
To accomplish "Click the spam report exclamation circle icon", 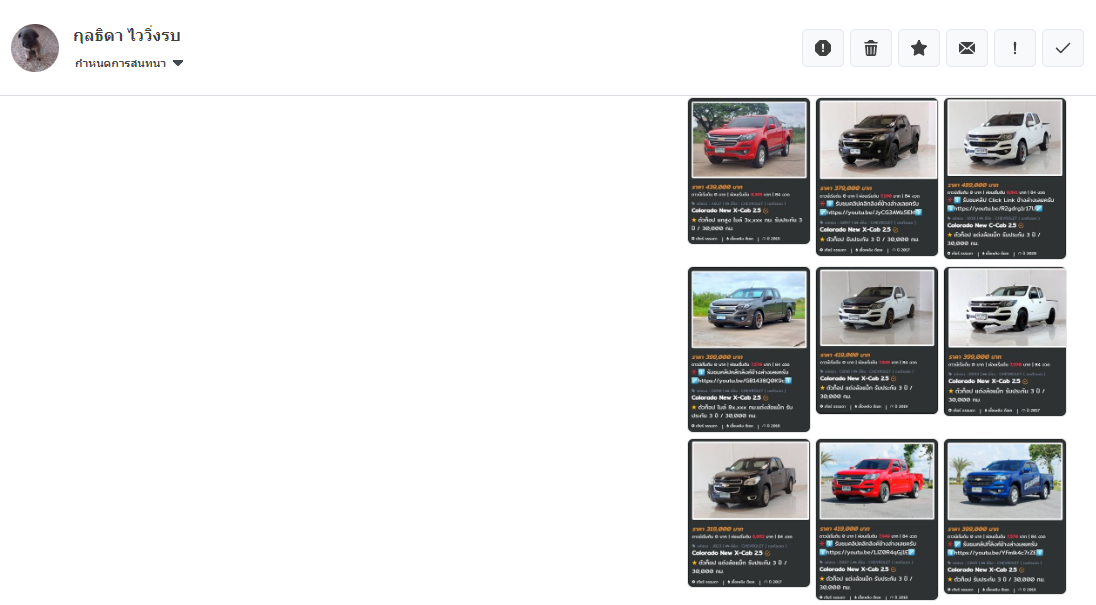I will pos(823,48).
